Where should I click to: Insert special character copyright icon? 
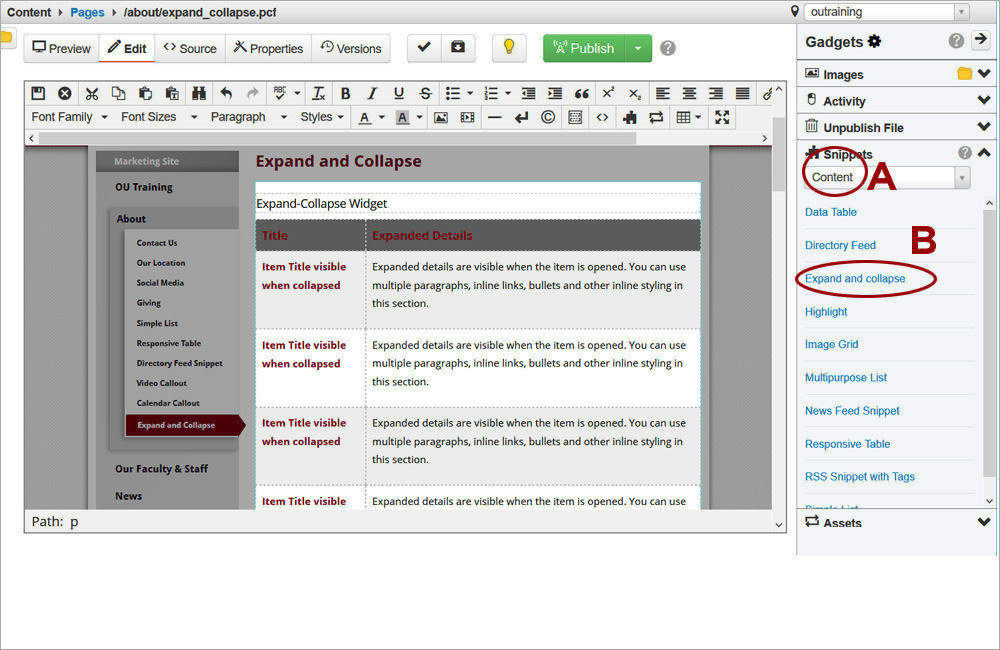pyautogui.click(x=548, y=117)
